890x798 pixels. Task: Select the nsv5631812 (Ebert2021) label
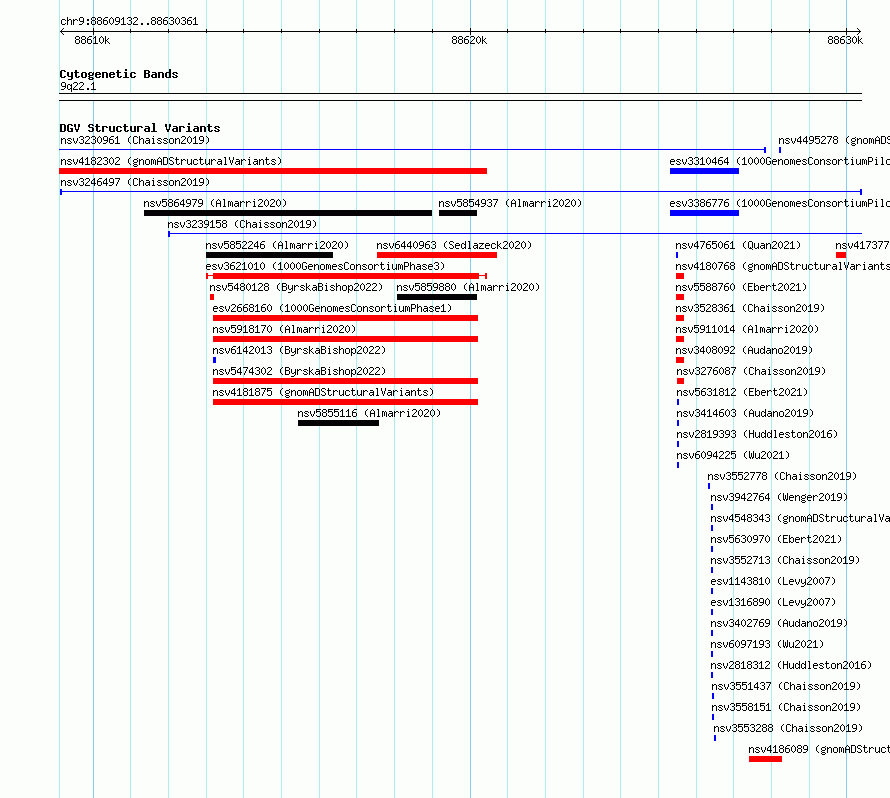click(742, 392)
